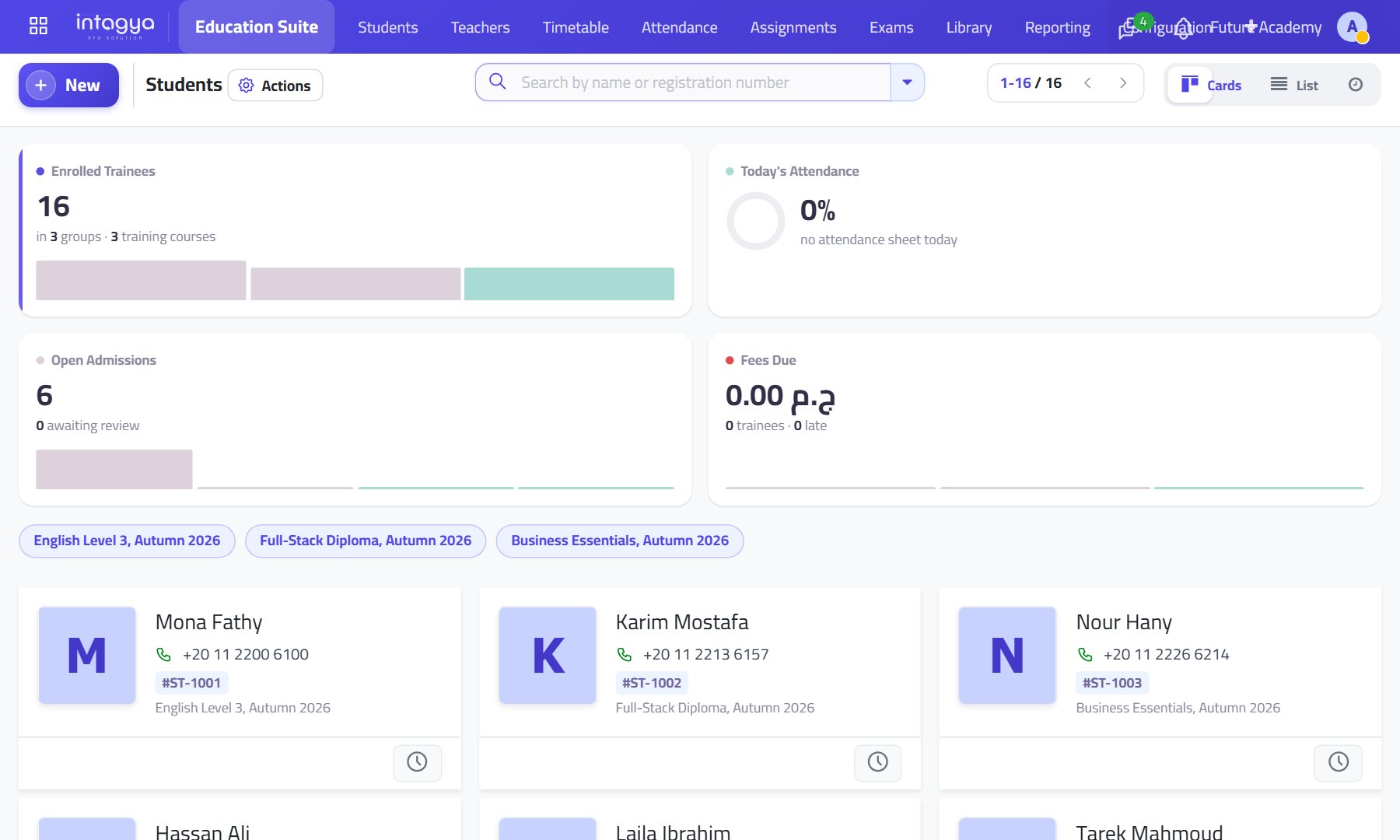Open the notifications bell icon
The image size is (1400, 840).
tap(1183, 28)
